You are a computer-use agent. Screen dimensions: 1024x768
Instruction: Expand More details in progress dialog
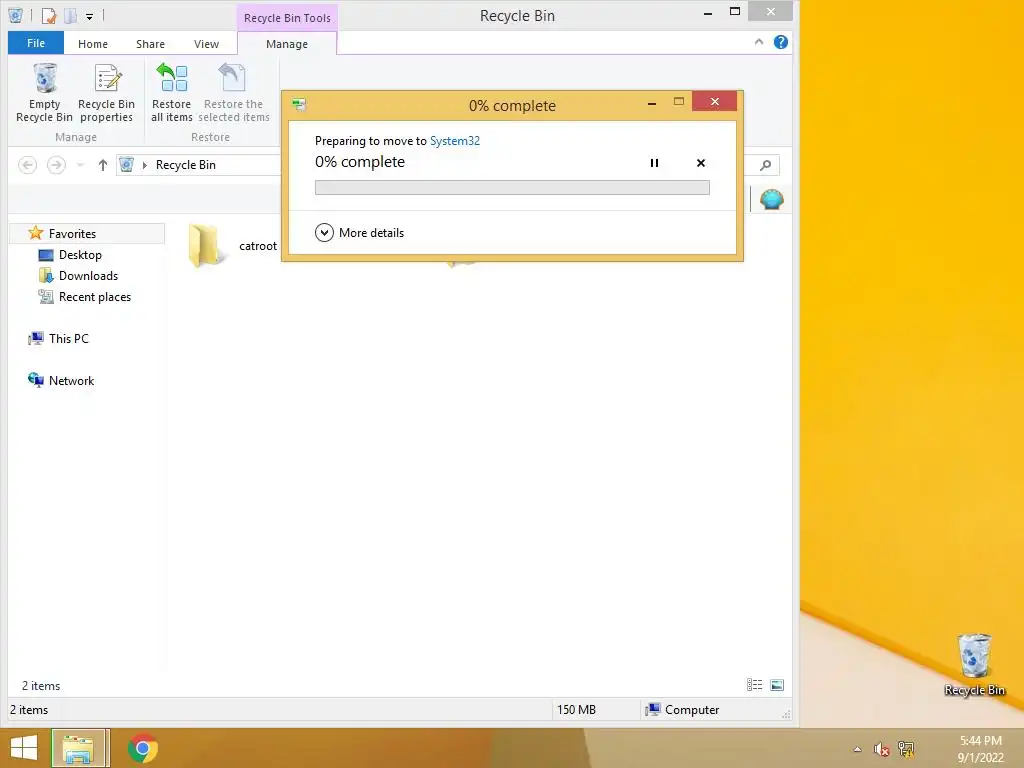point(359,232)
